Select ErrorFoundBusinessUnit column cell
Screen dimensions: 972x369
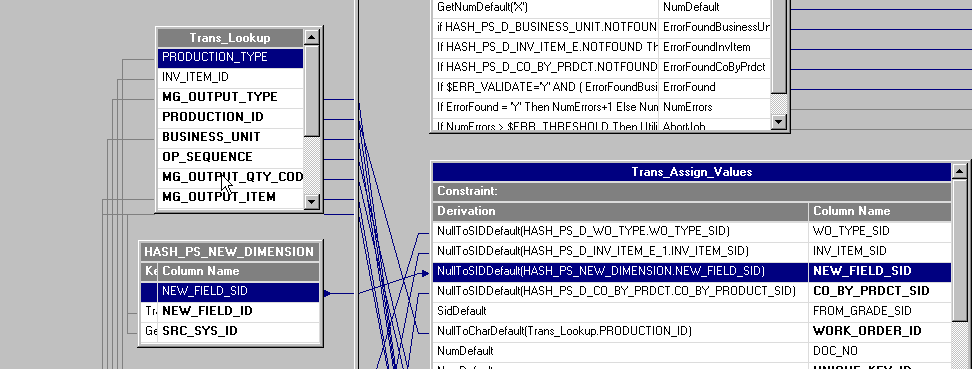715,27
